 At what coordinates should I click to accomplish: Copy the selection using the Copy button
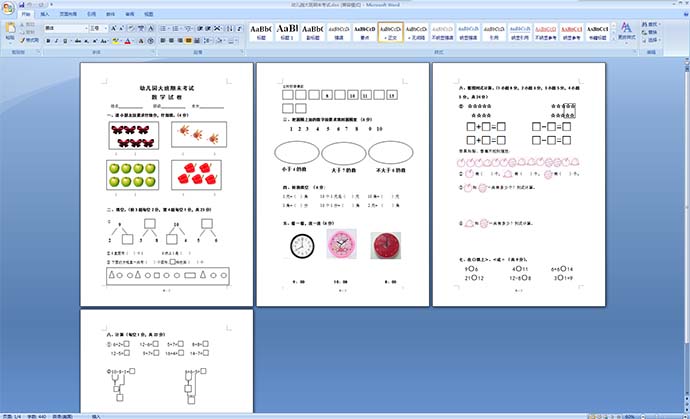(29, 32)
